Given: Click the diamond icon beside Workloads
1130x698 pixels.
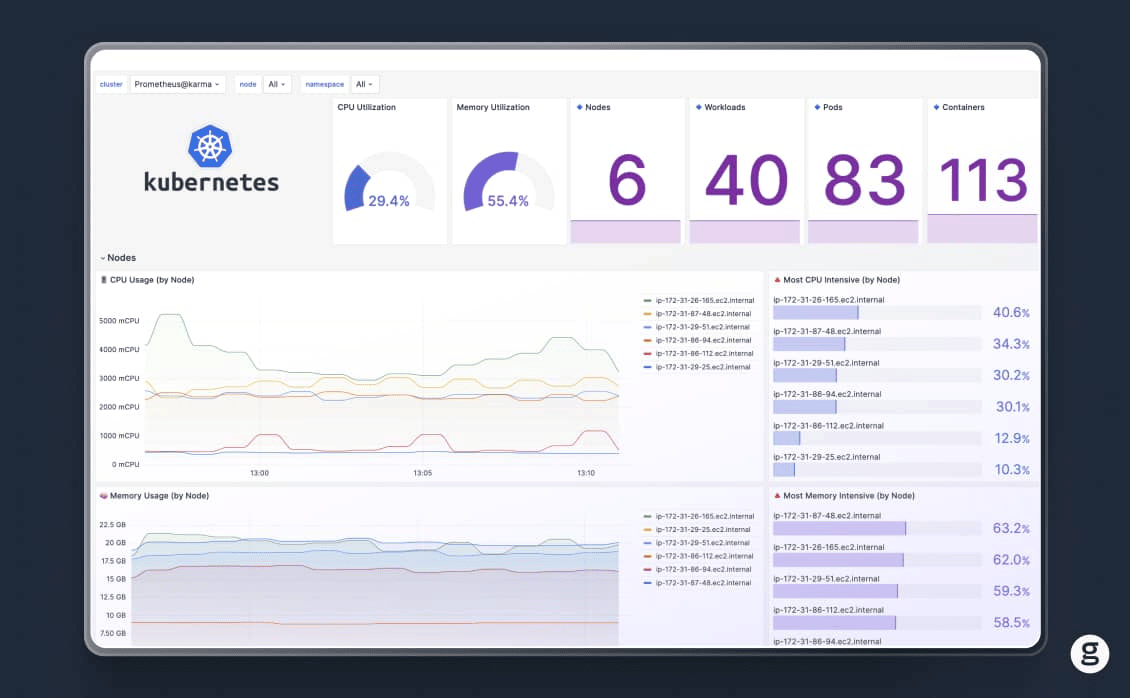Looking at the screenshot, I should click(x=698, y=107).
